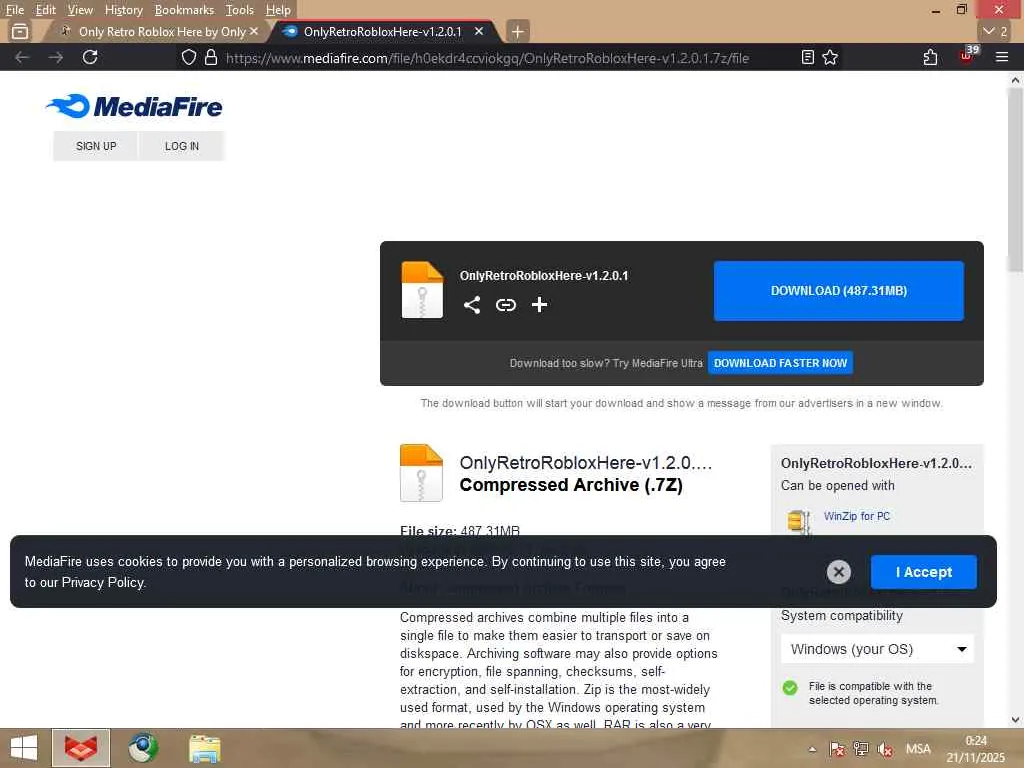Open the globe app in taskbar
The image size is (1024, 768).
click(143, 748)
